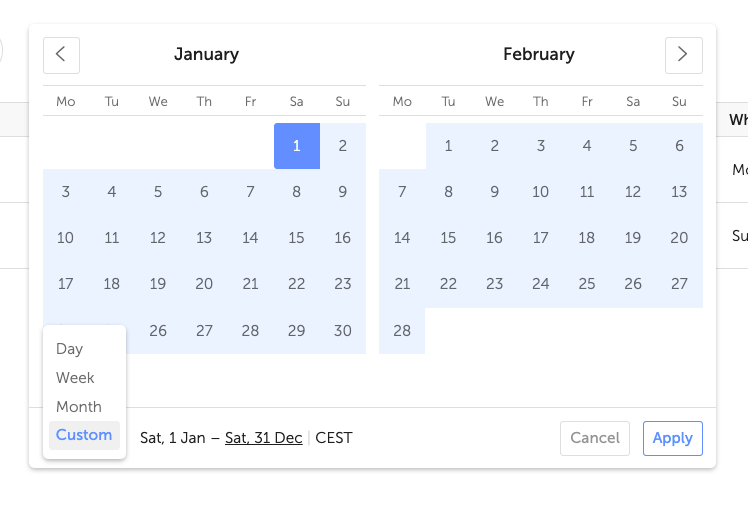Image resolution: width=748 pixels, height=510 pixels.
Task: Select the Day range option
Action: [69, 349]
